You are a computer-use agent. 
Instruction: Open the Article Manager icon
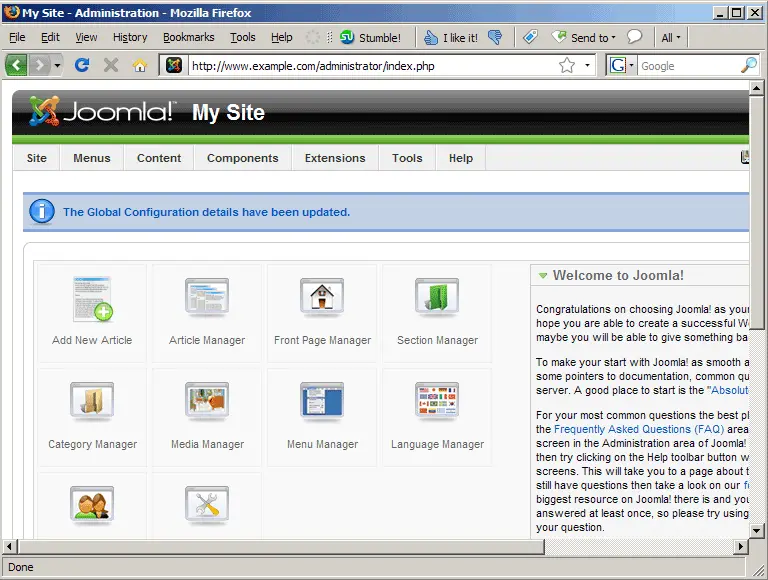(207, 297)
